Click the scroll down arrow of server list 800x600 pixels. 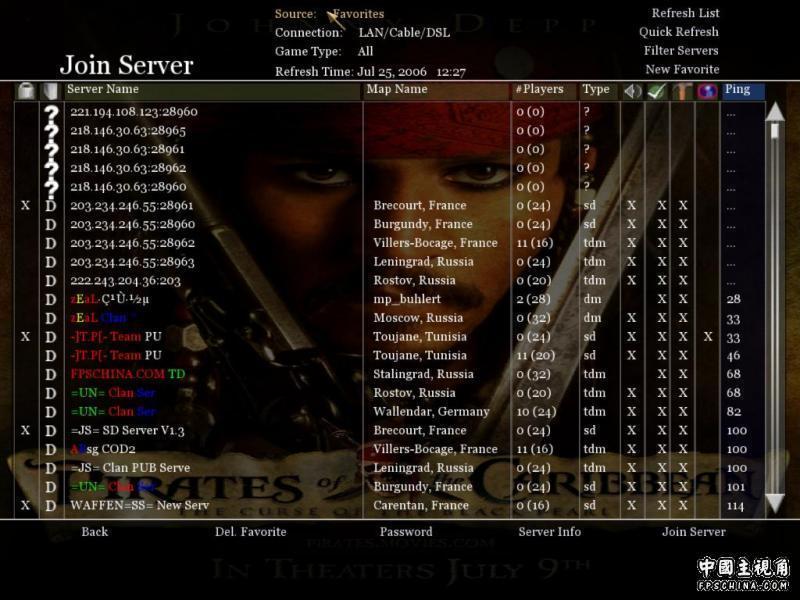click(x=775, y=503)
